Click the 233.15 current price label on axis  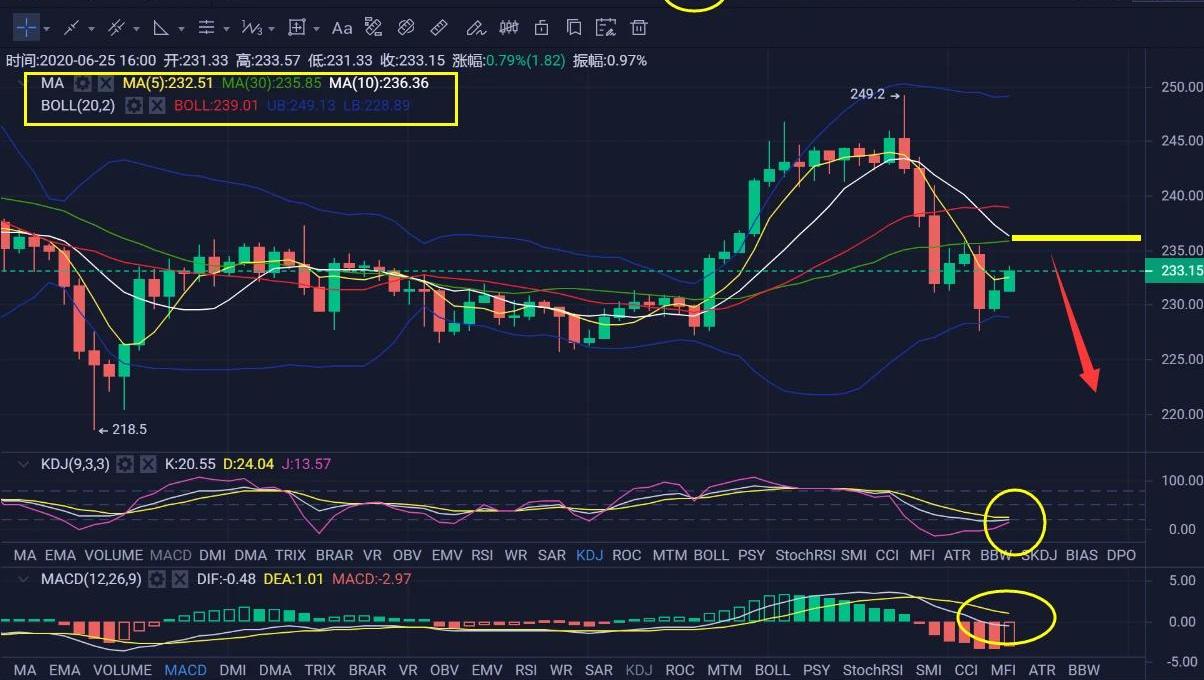(x=1181, y=271)
